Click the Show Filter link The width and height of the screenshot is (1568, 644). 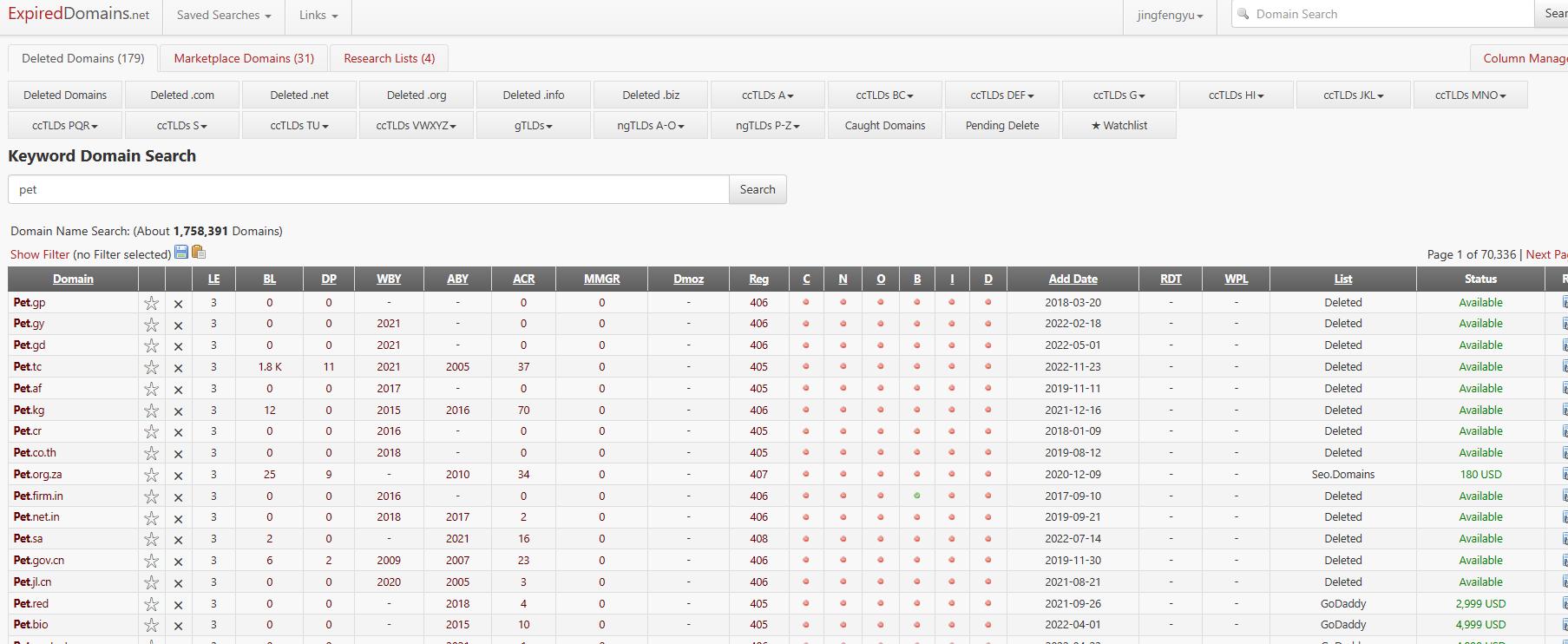click(x=40, y=254)
